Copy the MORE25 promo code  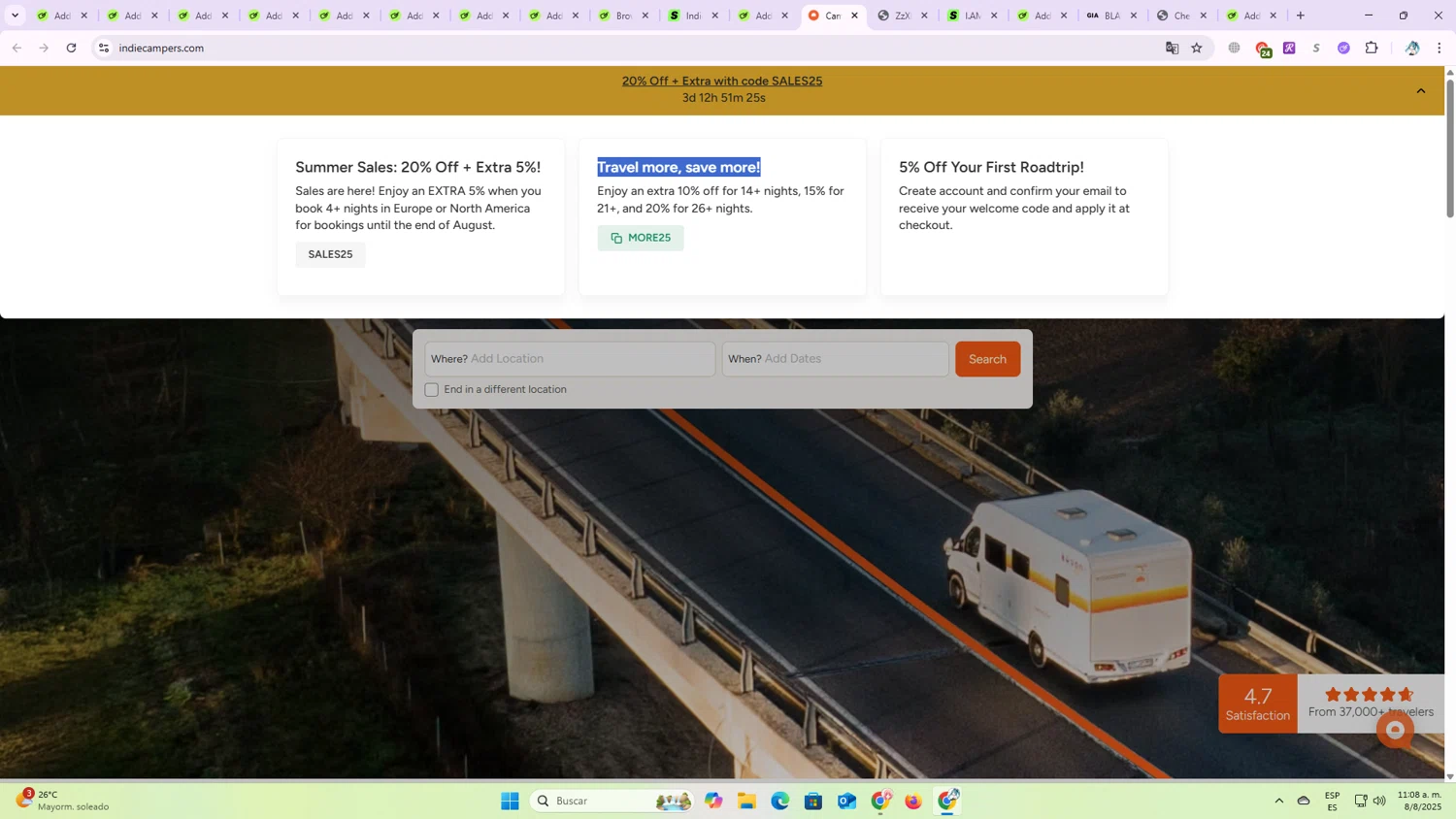pos(641,238)
